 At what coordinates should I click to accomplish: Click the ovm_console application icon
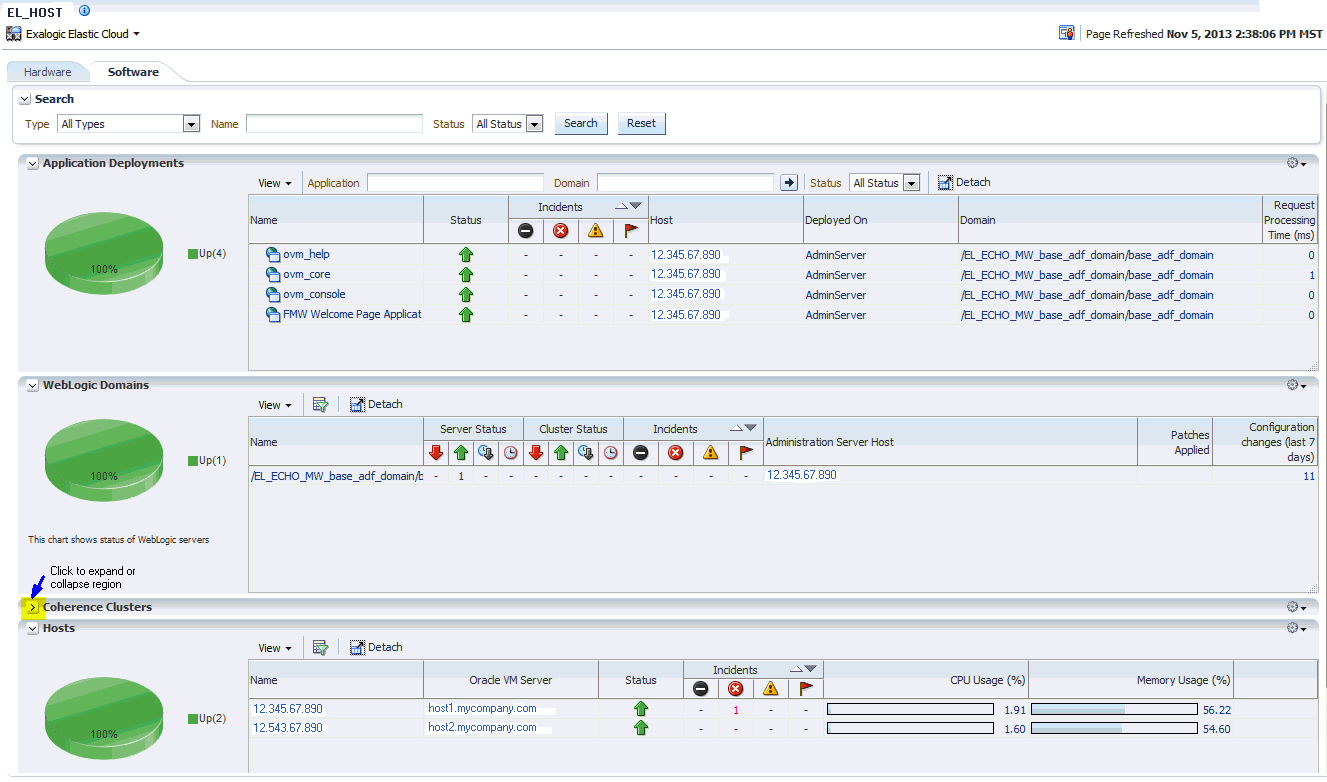pos(273,295)
